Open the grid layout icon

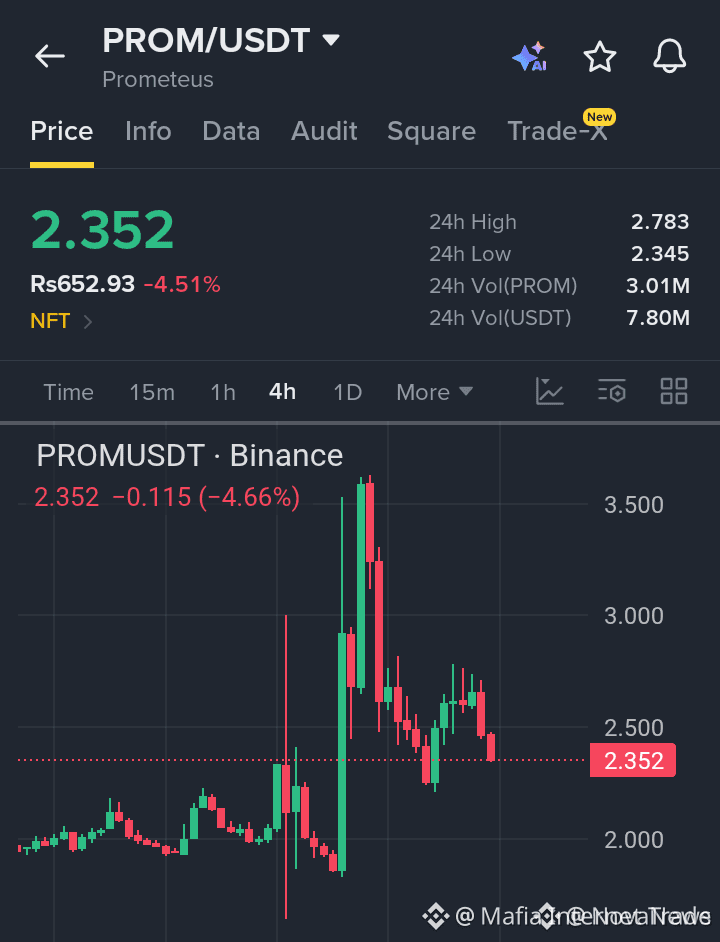point(674,392)
